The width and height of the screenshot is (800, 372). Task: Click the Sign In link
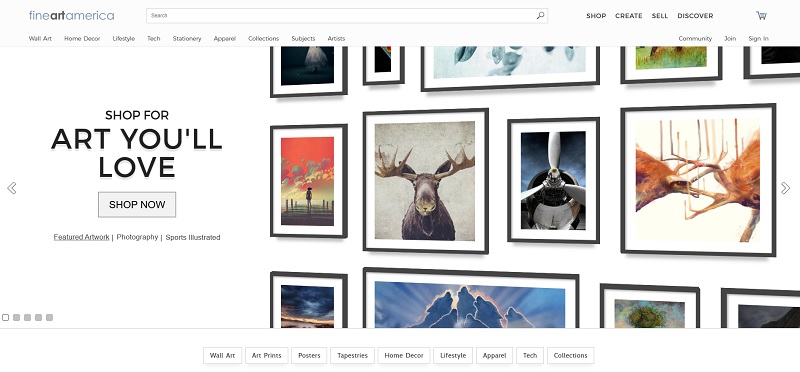758,38
